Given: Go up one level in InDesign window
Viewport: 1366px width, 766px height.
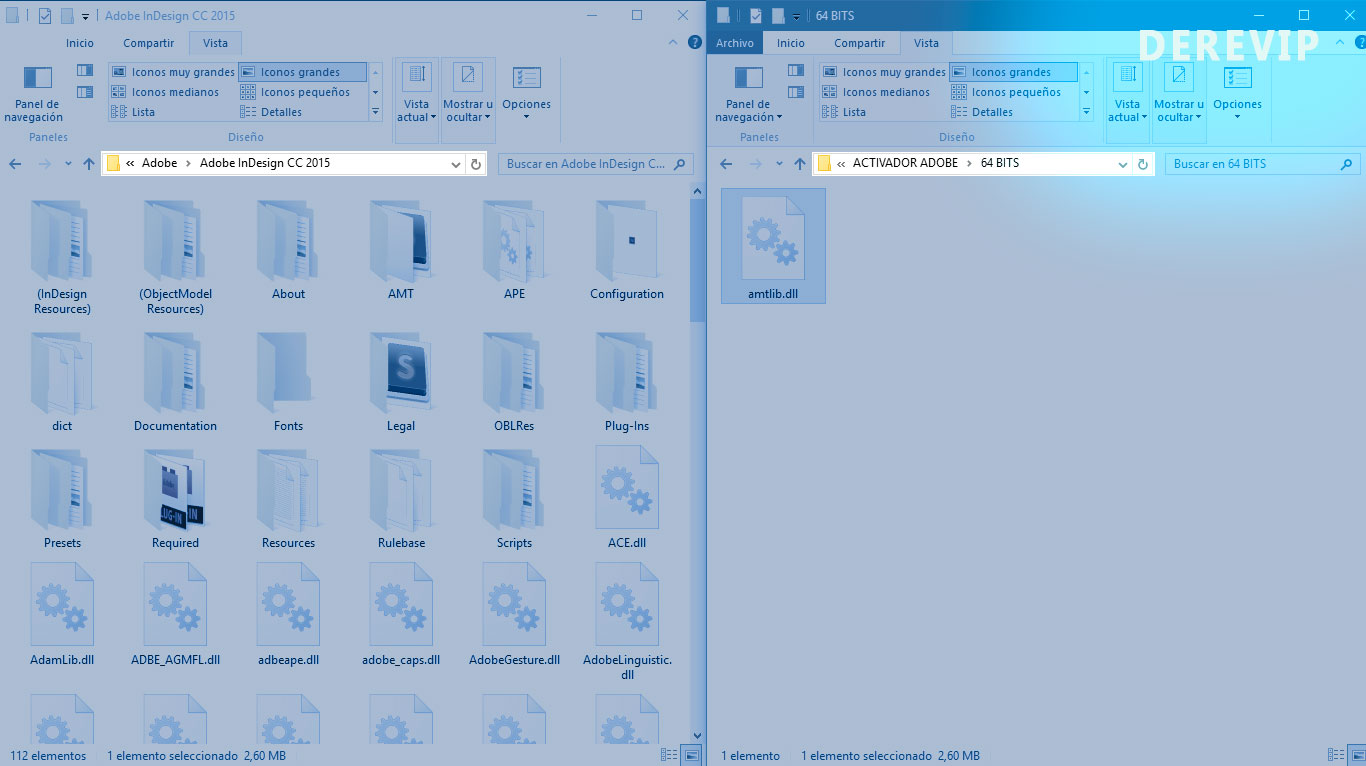Looking at the screenshot, I should point(89,164).
